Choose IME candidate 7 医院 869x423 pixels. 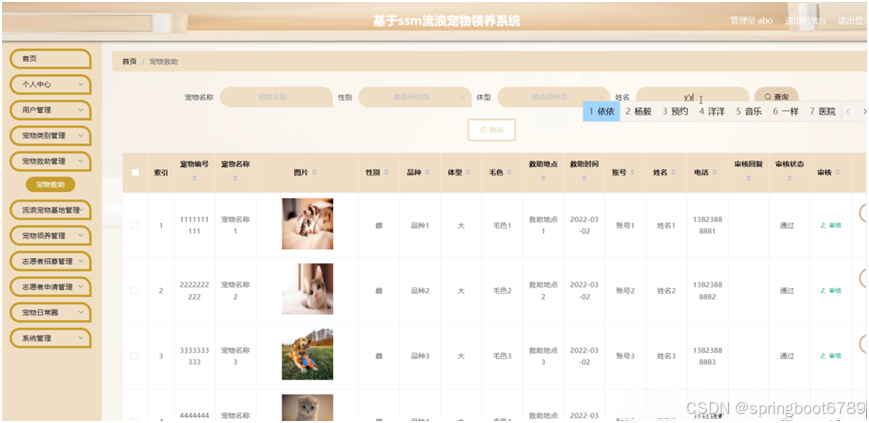(822, 111)
